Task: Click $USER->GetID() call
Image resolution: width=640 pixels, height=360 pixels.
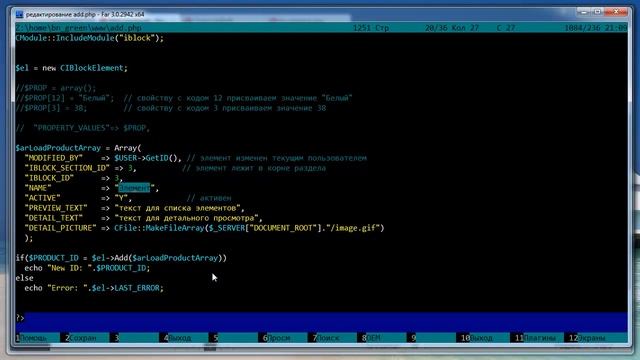Action: tap(145, 158)
